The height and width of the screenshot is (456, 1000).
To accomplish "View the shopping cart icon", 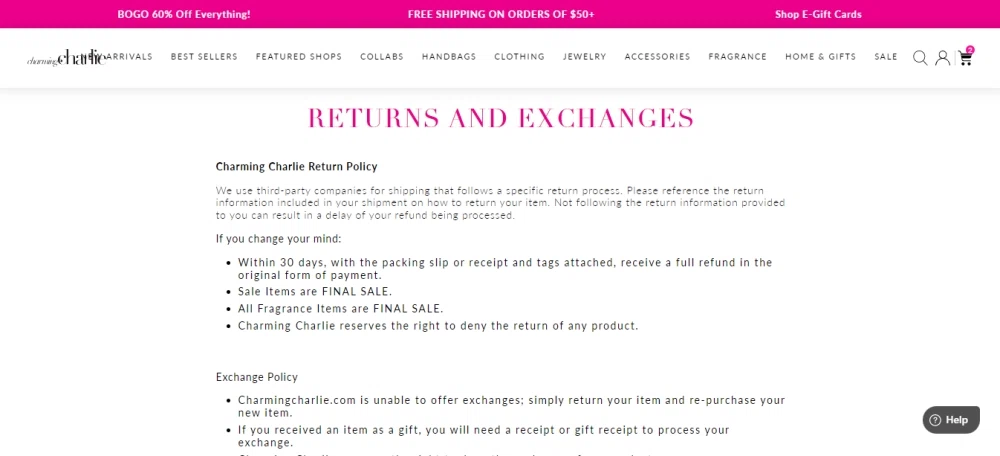I will coord(964,59).
